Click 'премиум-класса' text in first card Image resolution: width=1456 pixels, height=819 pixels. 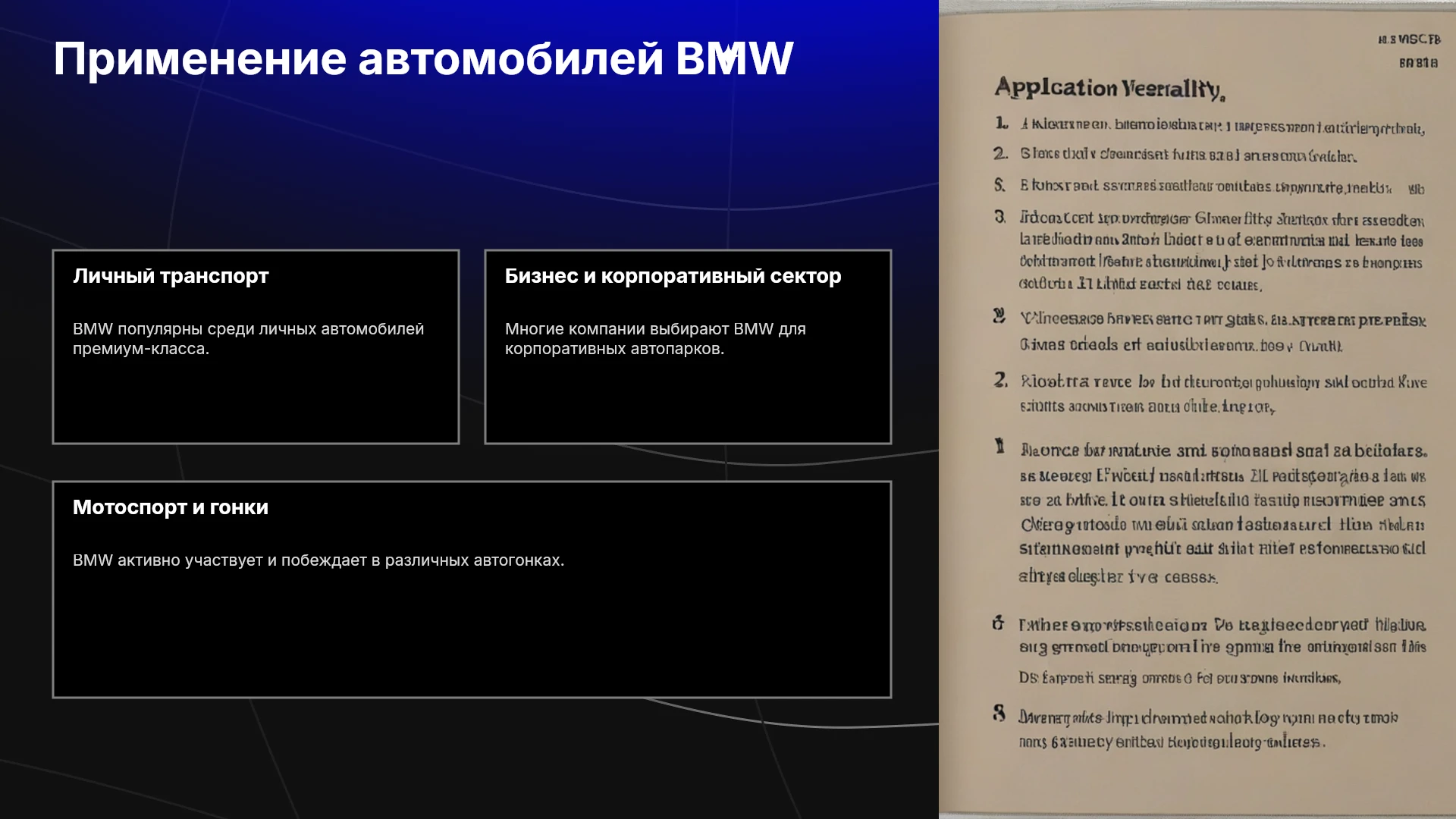pyautogui.click(x=141, y=349)
